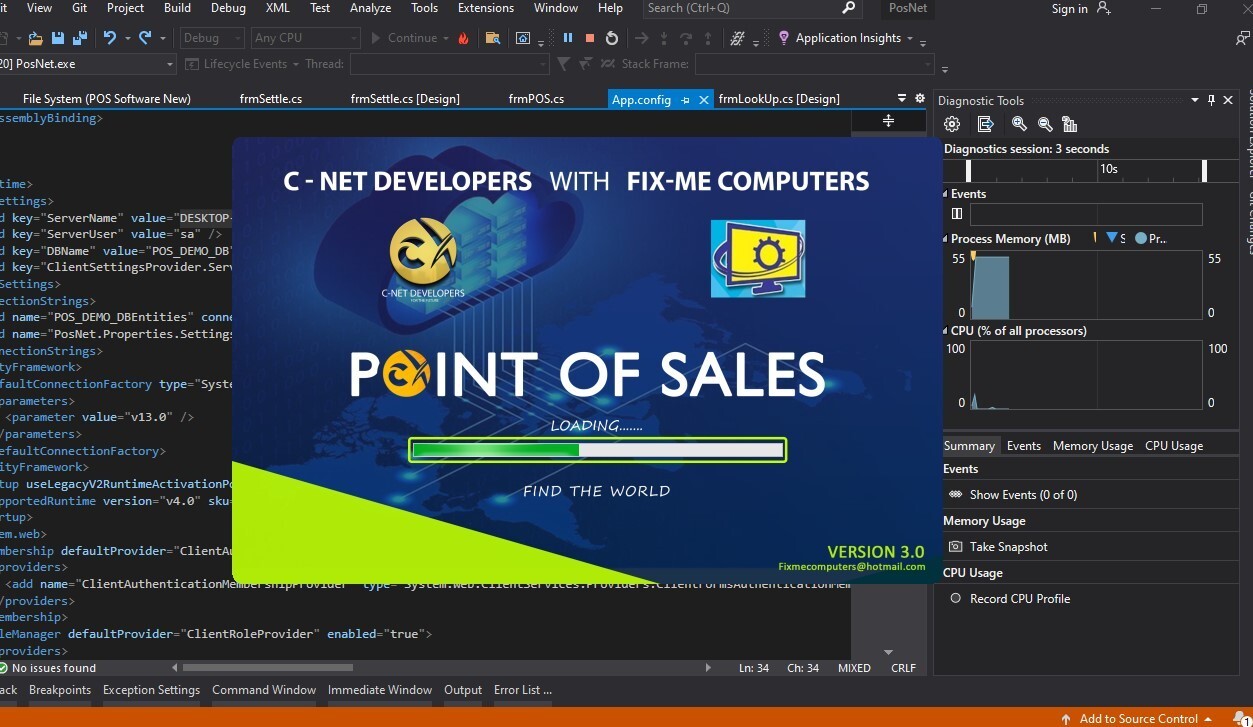Click the horizontal scrollbar in the editor
Image resolution: width=1253 pixels, height=727 pixels.
pos(267,668)
